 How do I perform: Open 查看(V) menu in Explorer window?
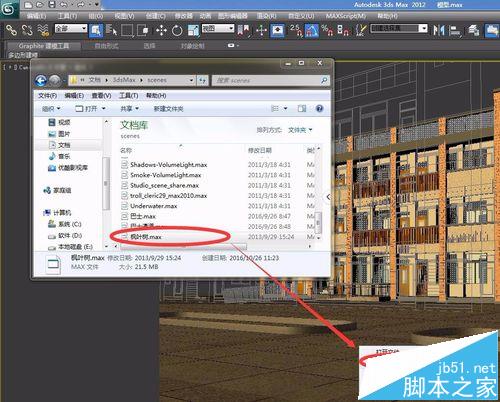[101, 96]
